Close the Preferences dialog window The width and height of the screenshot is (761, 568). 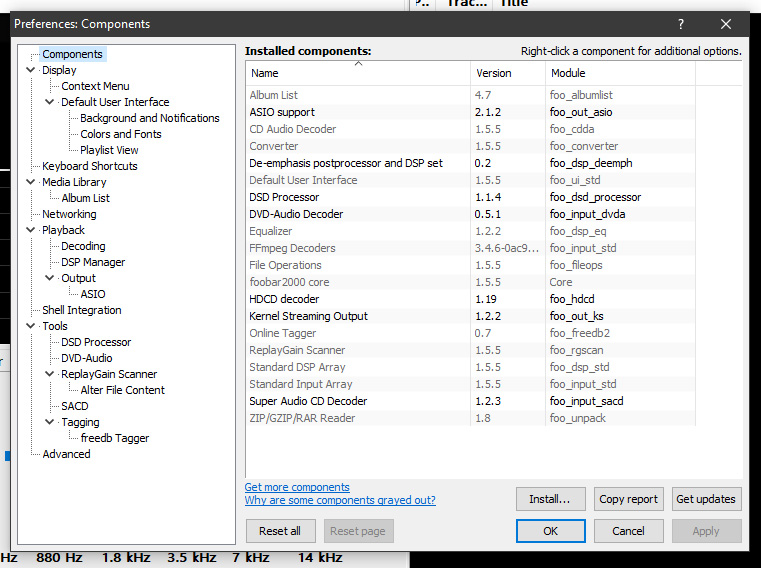click(x=726, y=24)
